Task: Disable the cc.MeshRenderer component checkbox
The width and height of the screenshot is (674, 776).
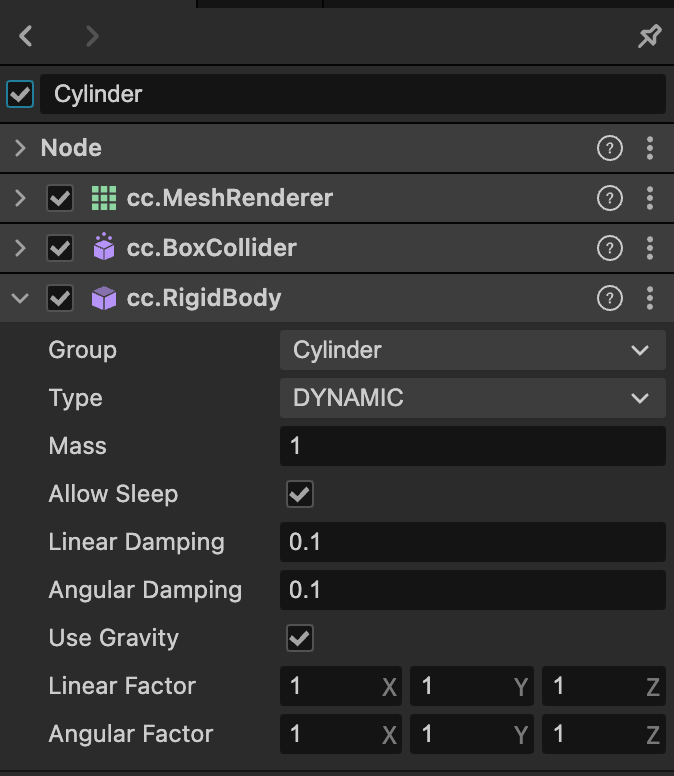Action: point(60,198)
